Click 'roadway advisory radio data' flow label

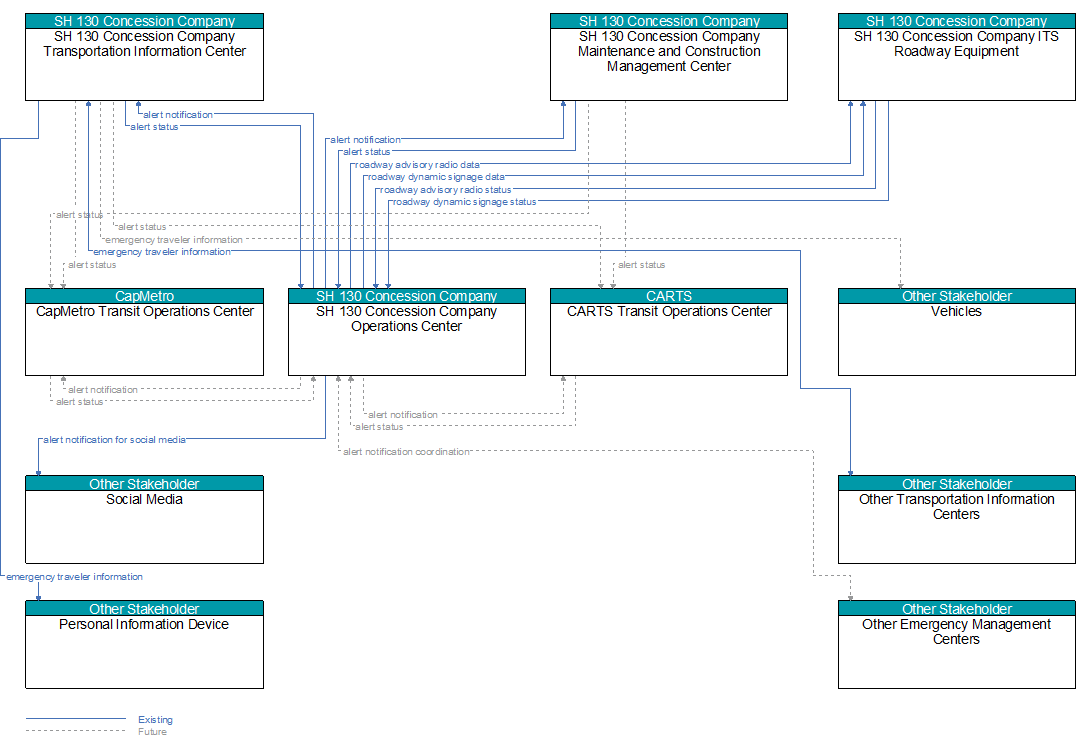(417, 165)
